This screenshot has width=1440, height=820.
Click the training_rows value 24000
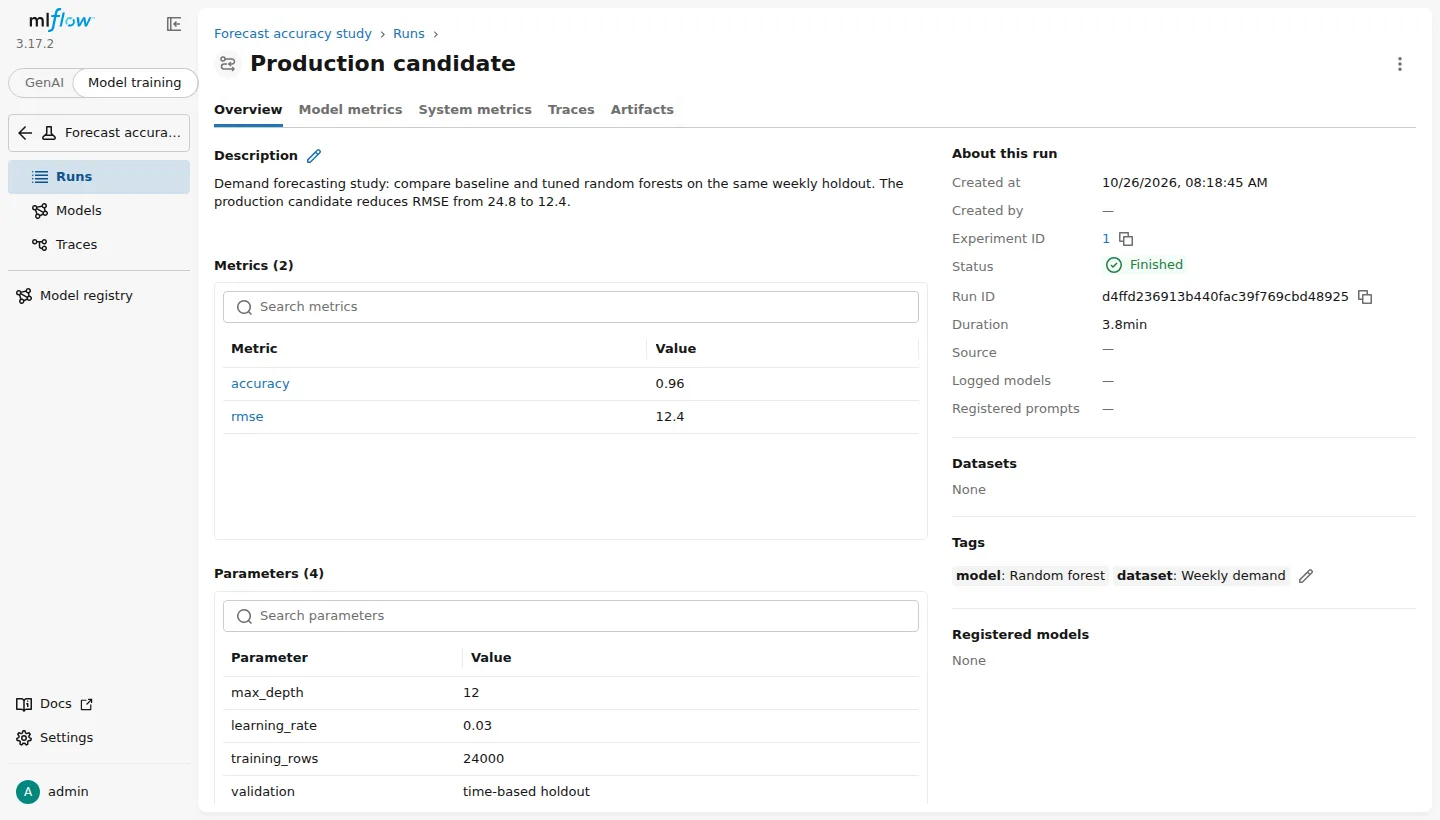point(483,759)
